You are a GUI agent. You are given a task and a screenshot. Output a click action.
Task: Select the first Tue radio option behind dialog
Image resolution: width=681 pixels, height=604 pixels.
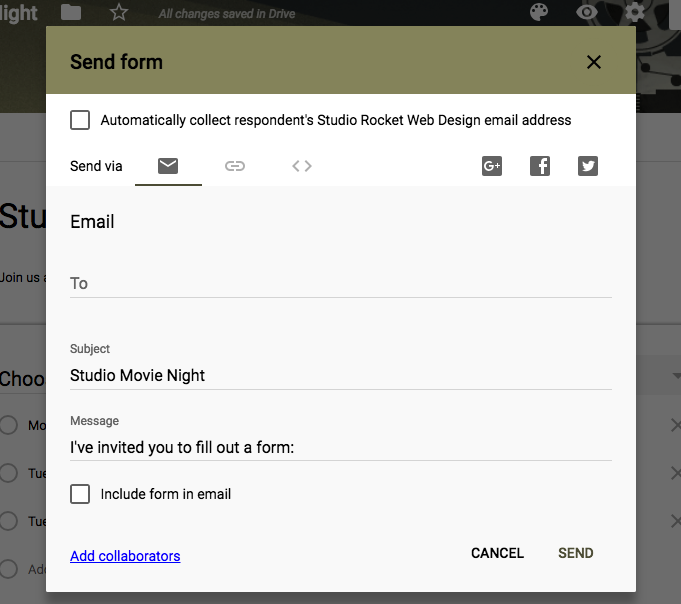coord(9,473)
